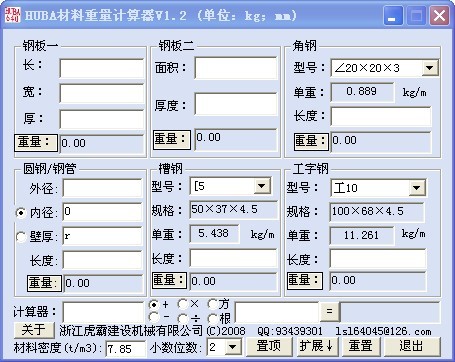Open the 角钢 型号 dropdown
The height and width of the screenshot is (362, 455).
[x=430, y=68]
